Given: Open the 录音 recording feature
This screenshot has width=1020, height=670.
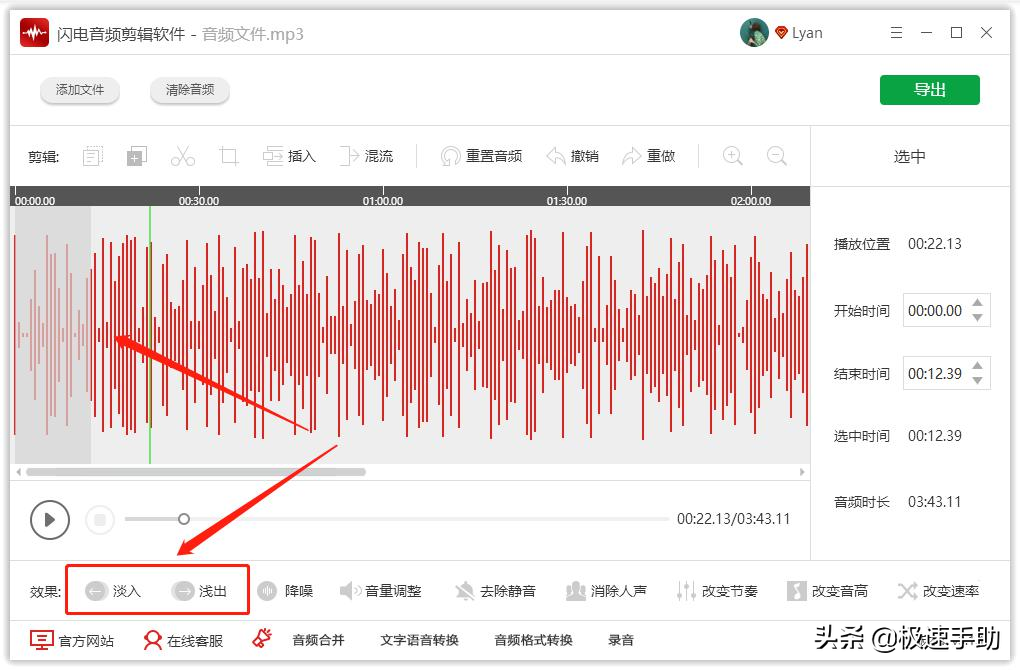Looking at the screenshot, I should [x=620, y=639].
